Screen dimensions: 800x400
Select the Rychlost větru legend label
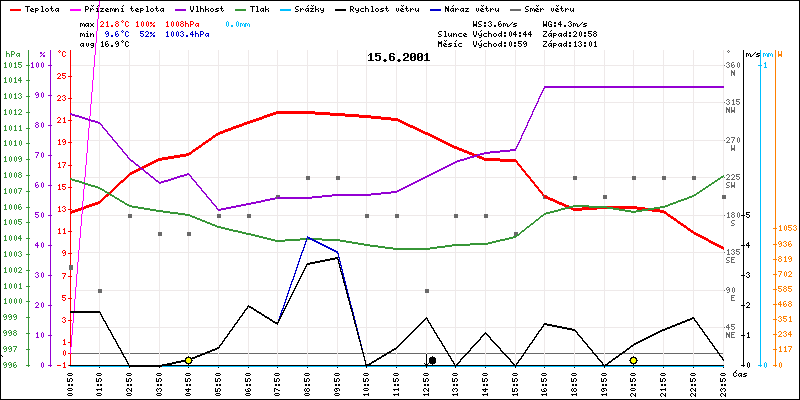click(x=412, y=8)
